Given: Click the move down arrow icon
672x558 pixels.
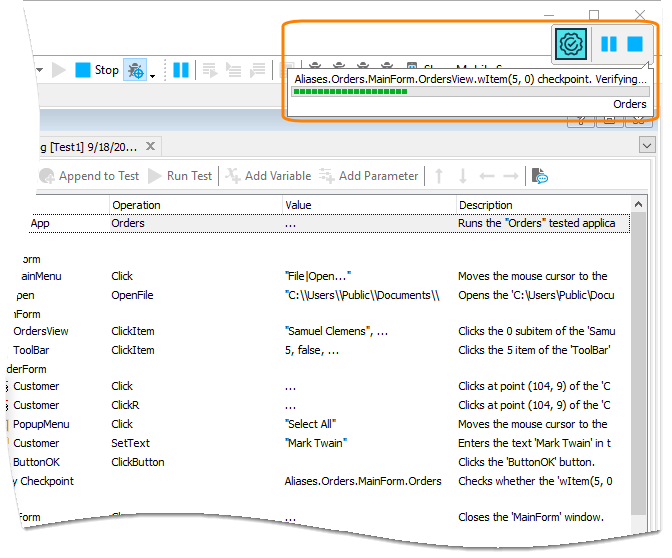Looking at the screenshot, I should pyautogui.click(x=462, y=176).
